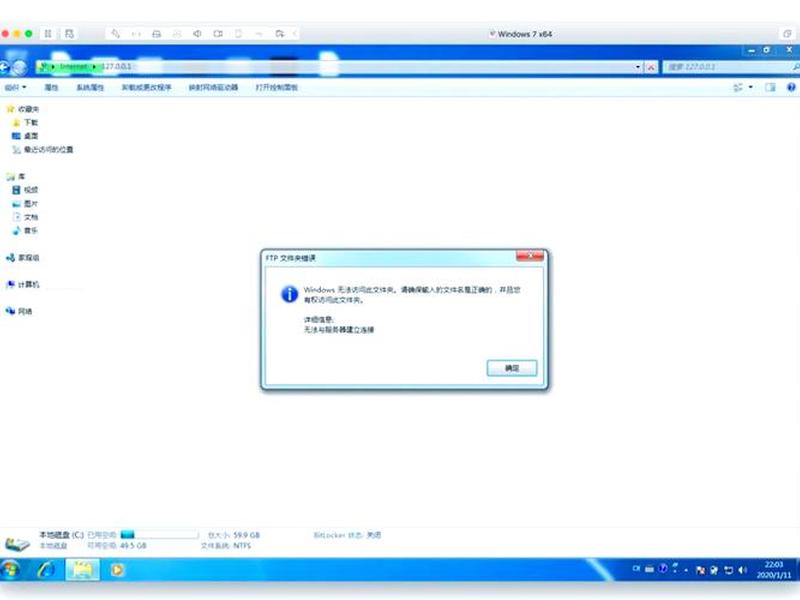Click 打开控制面板 in the toolbar
Viewport: 800px width, 600px height.
click(x=277, y=87)
